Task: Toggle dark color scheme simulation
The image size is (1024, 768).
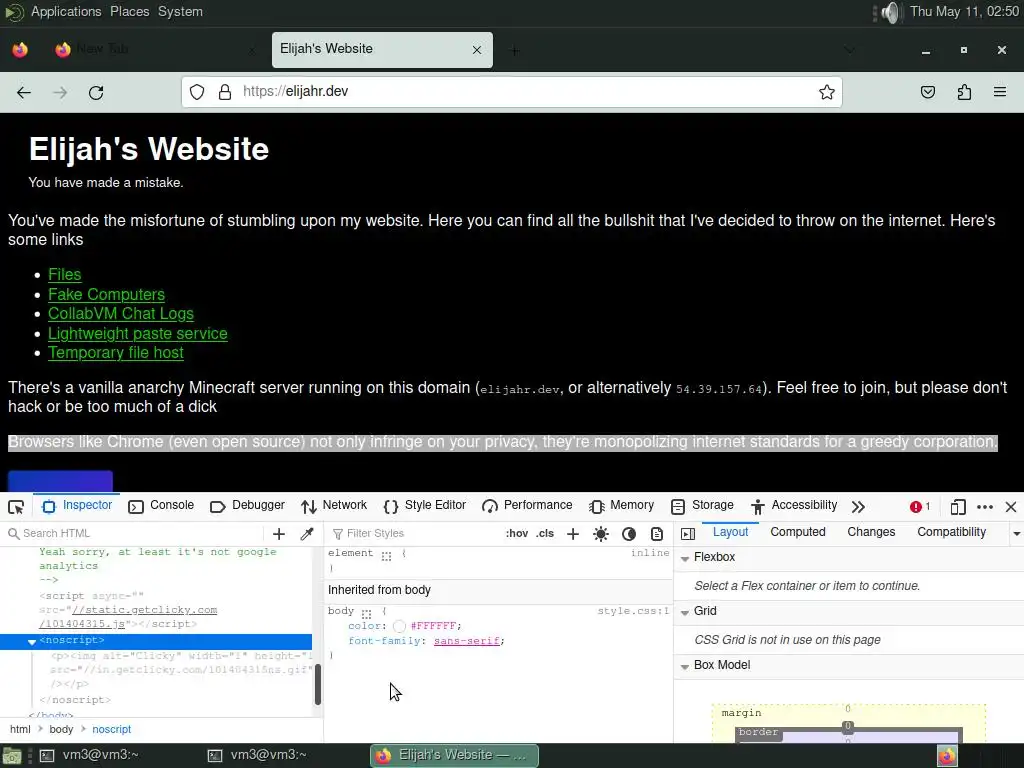Action: click(629, 534)
